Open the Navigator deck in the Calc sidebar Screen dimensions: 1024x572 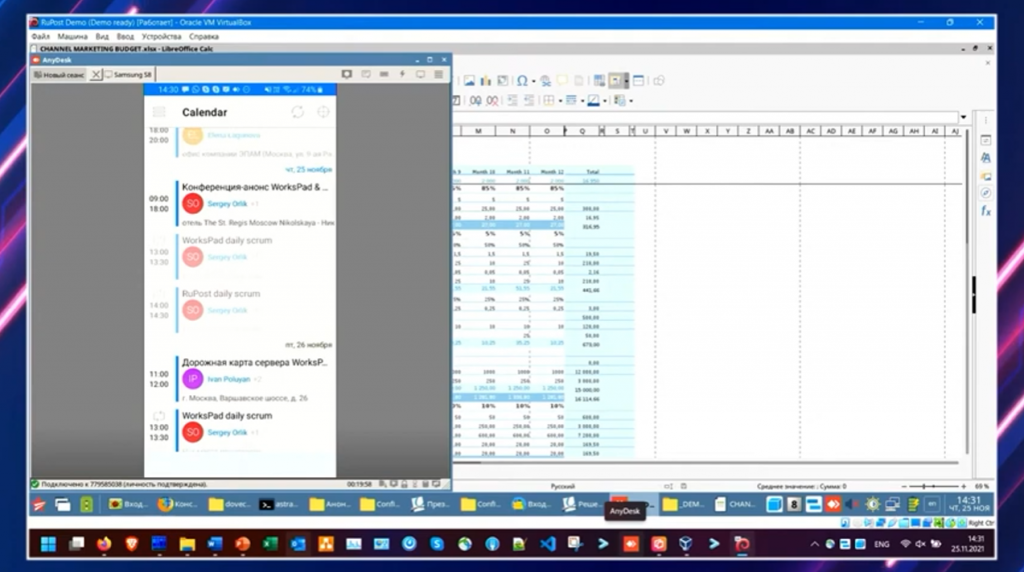(985, 193)
